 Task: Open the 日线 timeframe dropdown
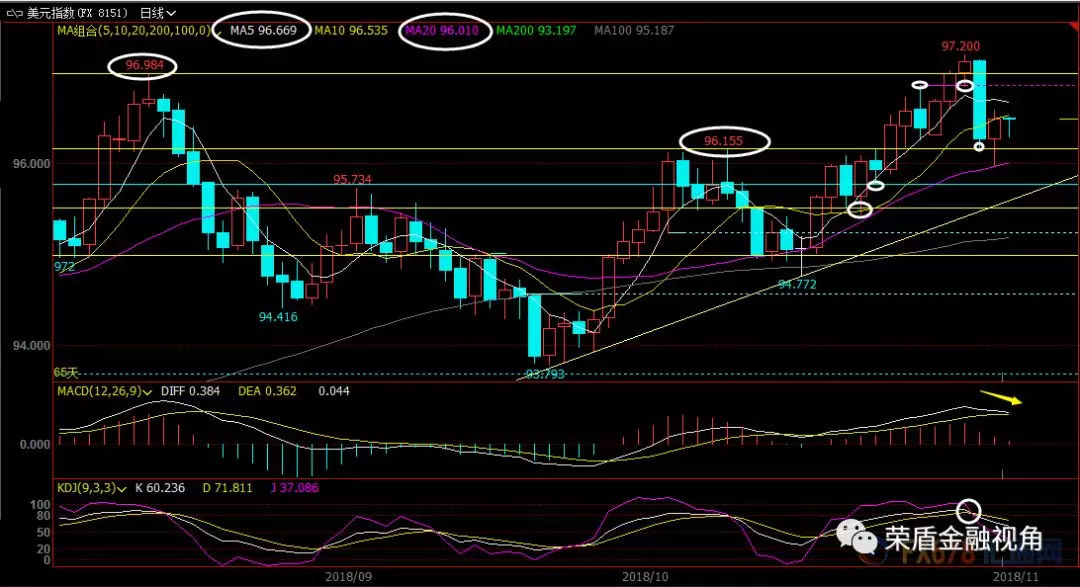point(158,13)
